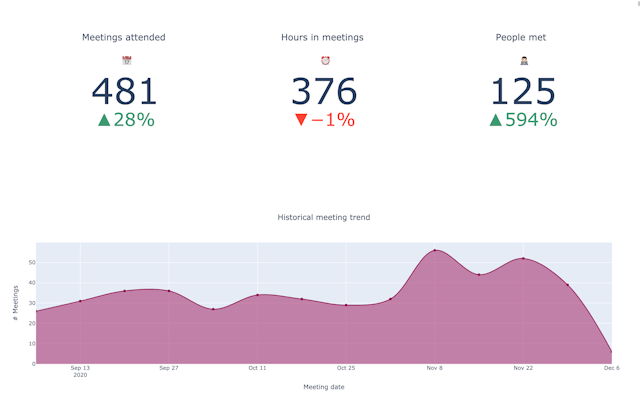Image resolution: width=640 pixels, height=400 pixels.
Task: Click the Historical meeting trend chart title
Action: (x=324, y=217)
